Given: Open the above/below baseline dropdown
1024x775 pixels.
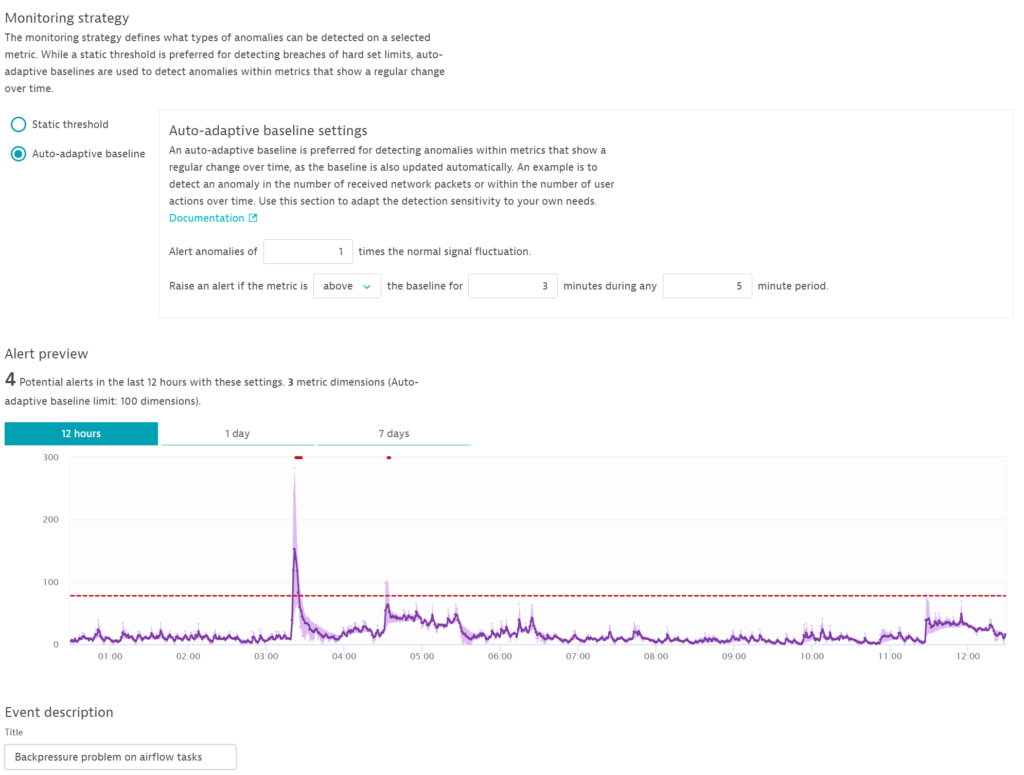Looking at the screenshot, I should [347, 286].
